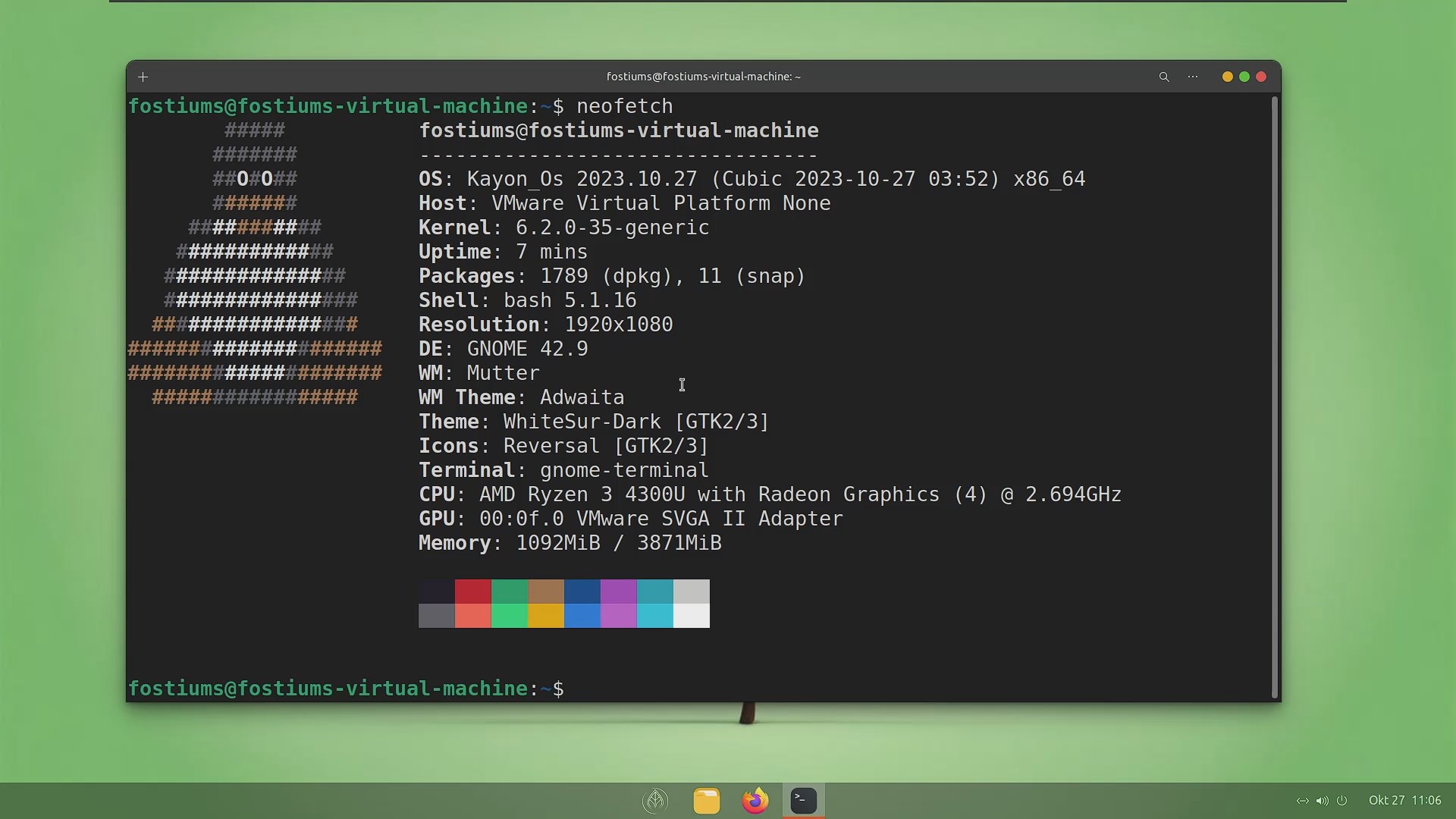
Task: Click CPU text 'AMD Ryzen 3 4300U'
Action: coord(582,494)
